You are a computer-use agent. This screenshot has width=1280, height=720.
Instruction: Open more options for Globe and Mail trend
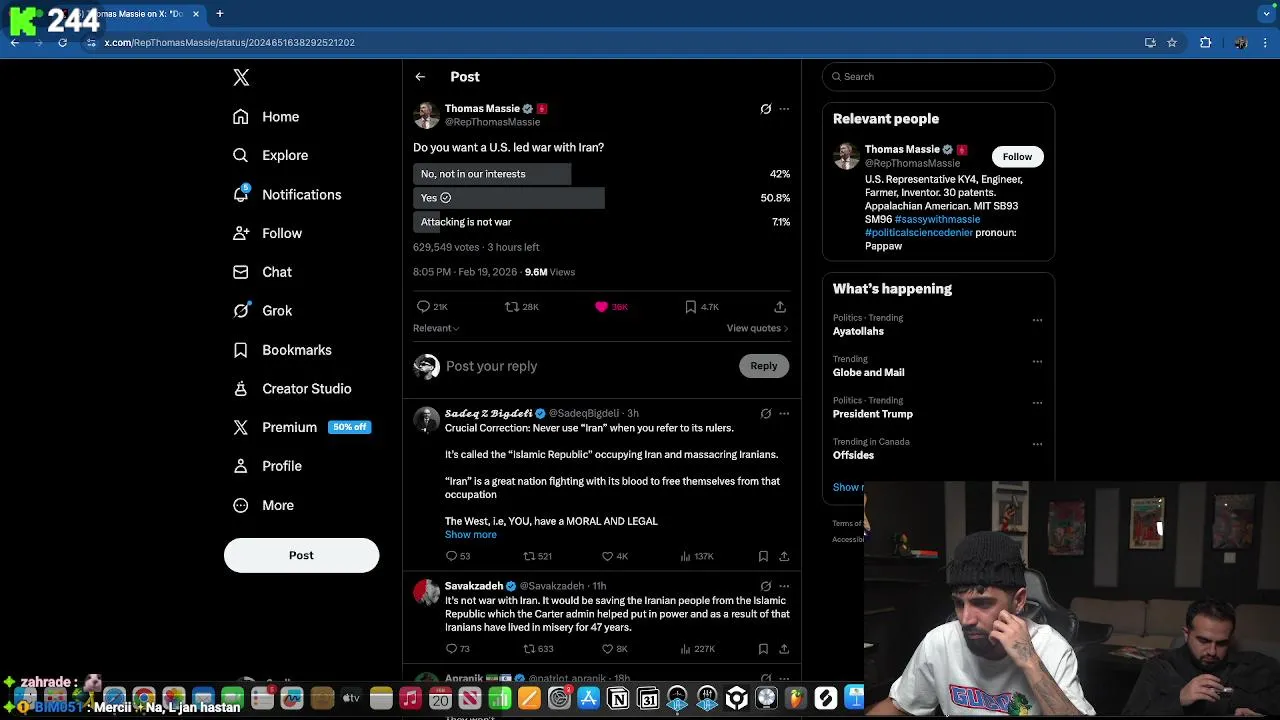click(x=1037, y=362)
